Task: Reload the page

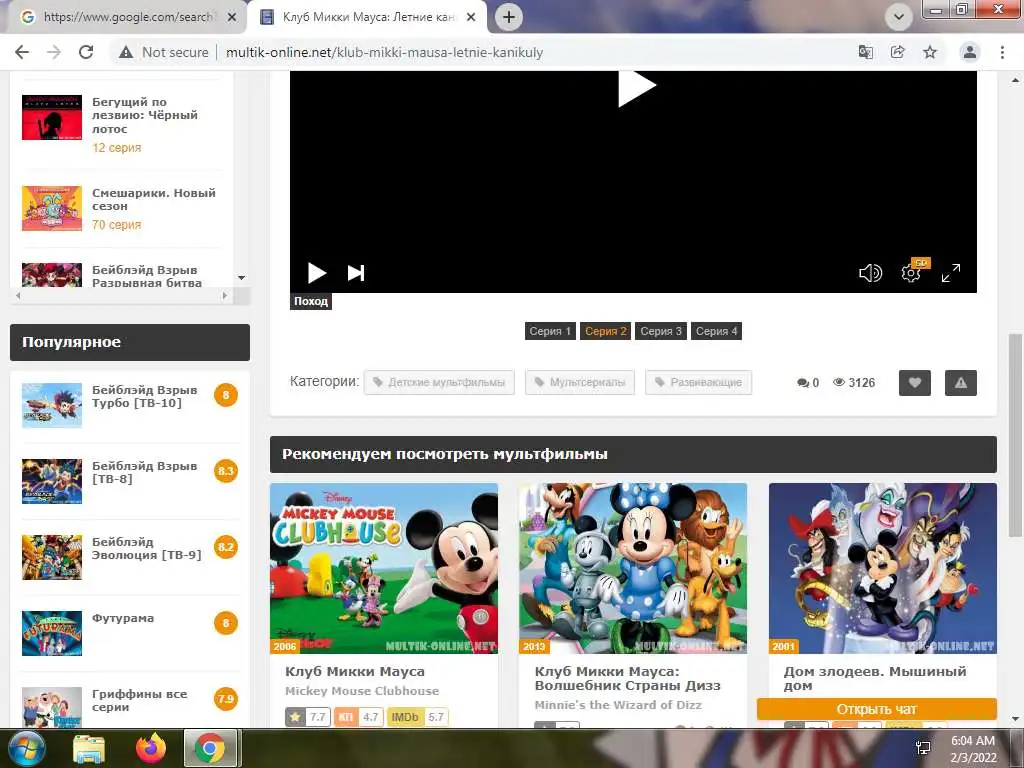Action: (x=86, y=52)
